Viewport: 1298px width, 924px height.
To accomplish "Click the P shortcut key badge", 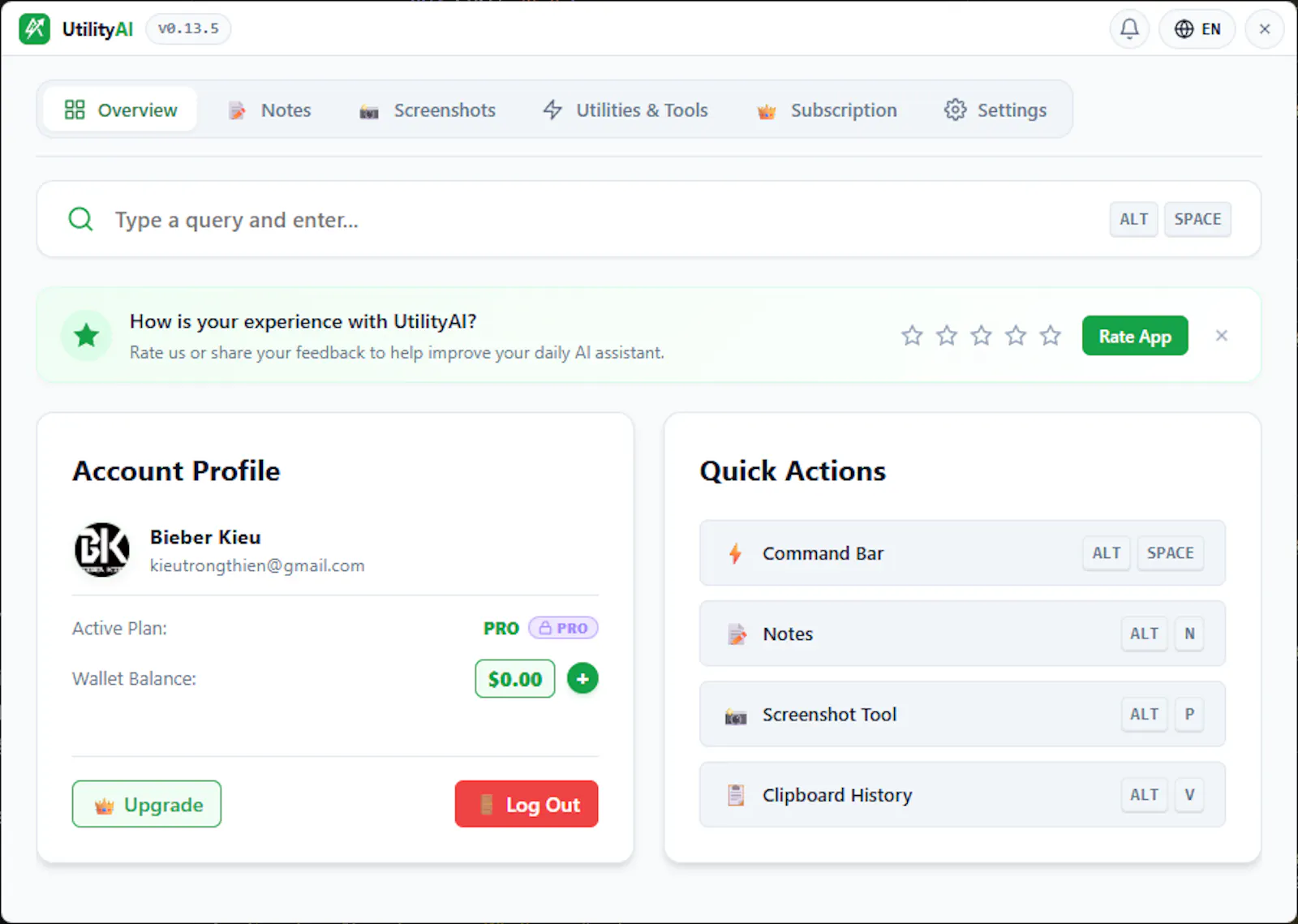I will click(x=1189, y=714).
